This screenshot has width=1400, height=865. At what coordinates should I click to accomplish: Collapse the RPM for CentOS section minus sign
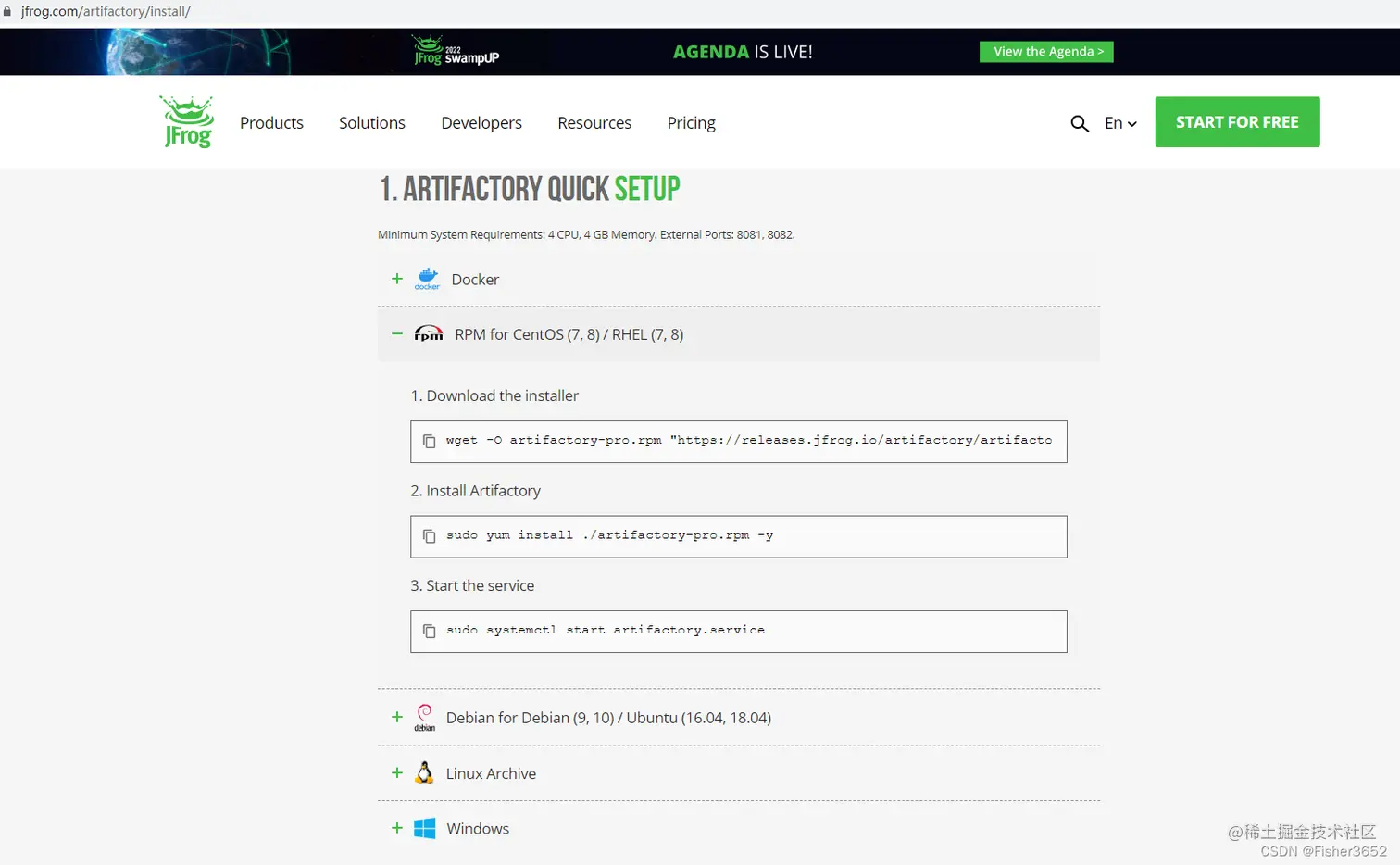[x=396, y=333]
